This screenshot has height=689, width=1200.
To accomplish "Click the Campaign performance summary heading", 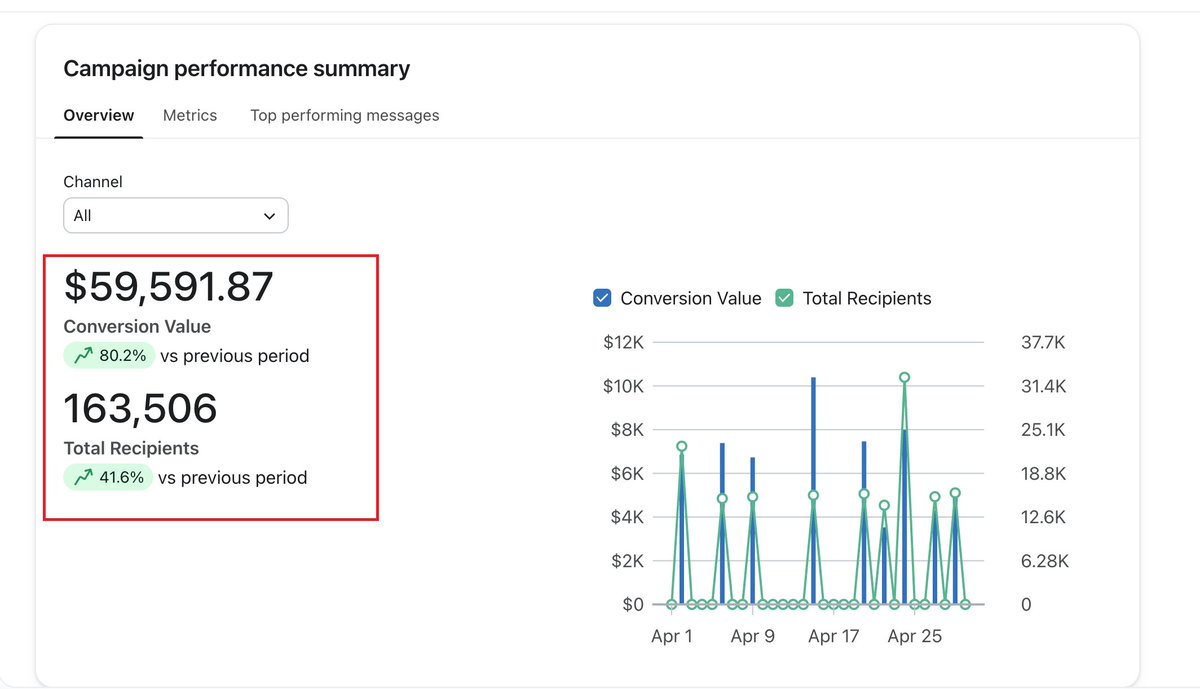I will [237, 69].
